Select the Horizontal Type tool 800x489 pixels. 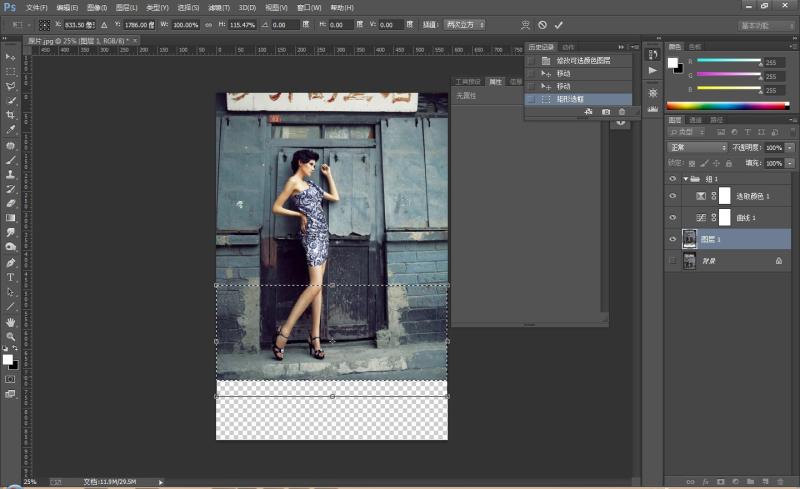coord(10,278)
